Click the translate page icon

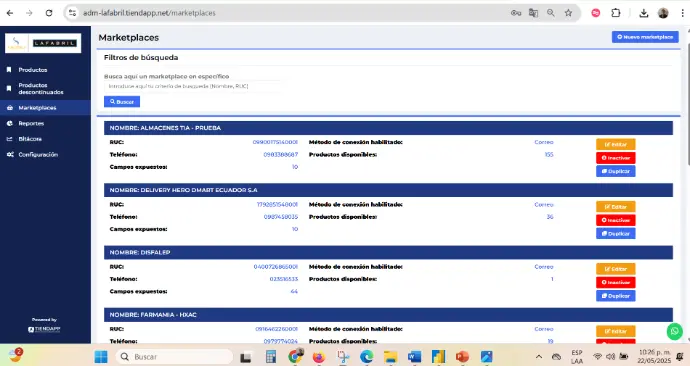[533, 13]
